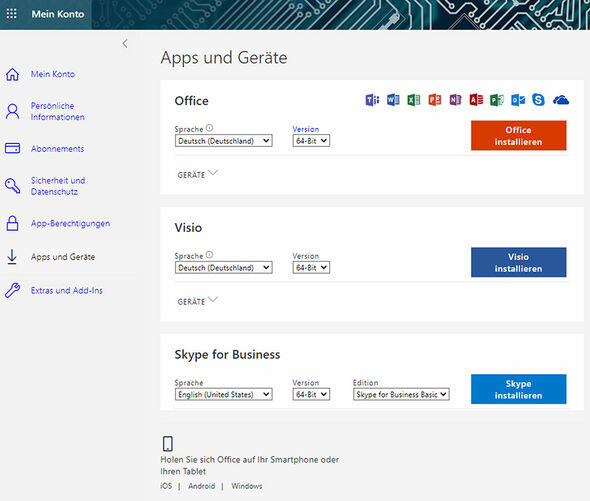Click the download arrow icon for Apps und Geräte

point(12,257)
